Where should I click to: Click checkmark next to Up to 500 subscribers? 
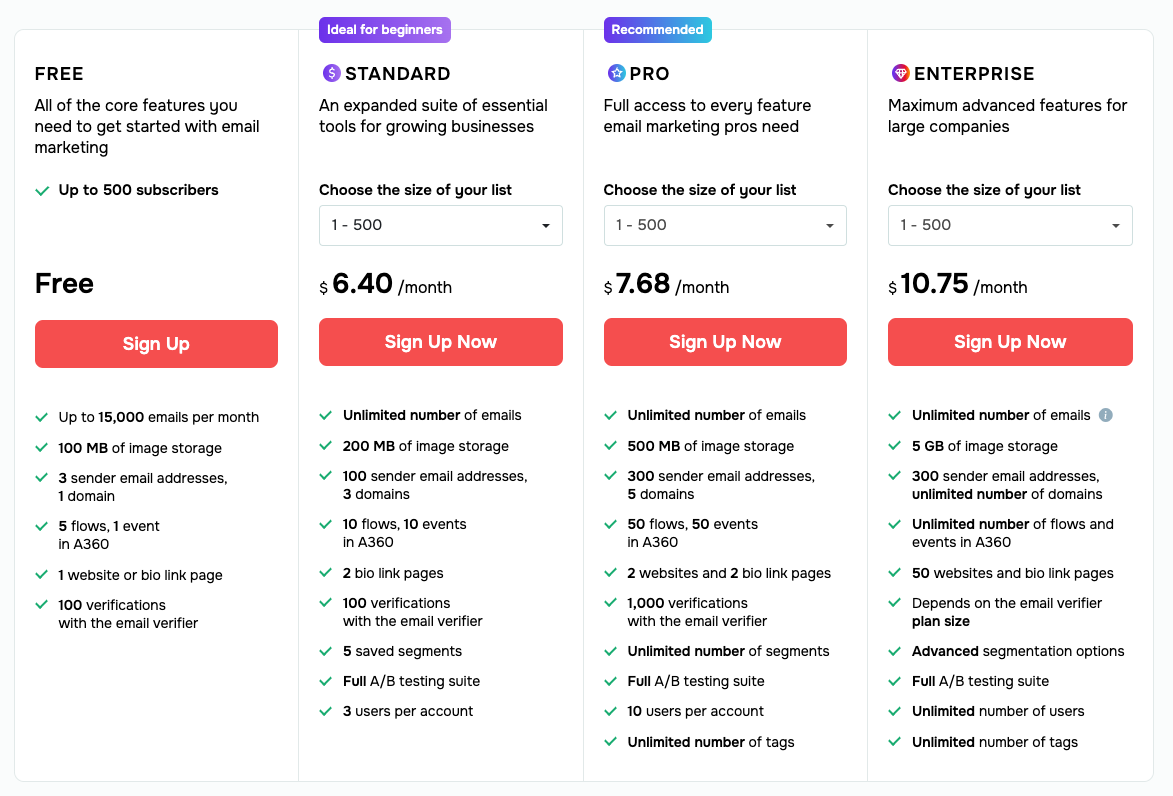point(42,190)
